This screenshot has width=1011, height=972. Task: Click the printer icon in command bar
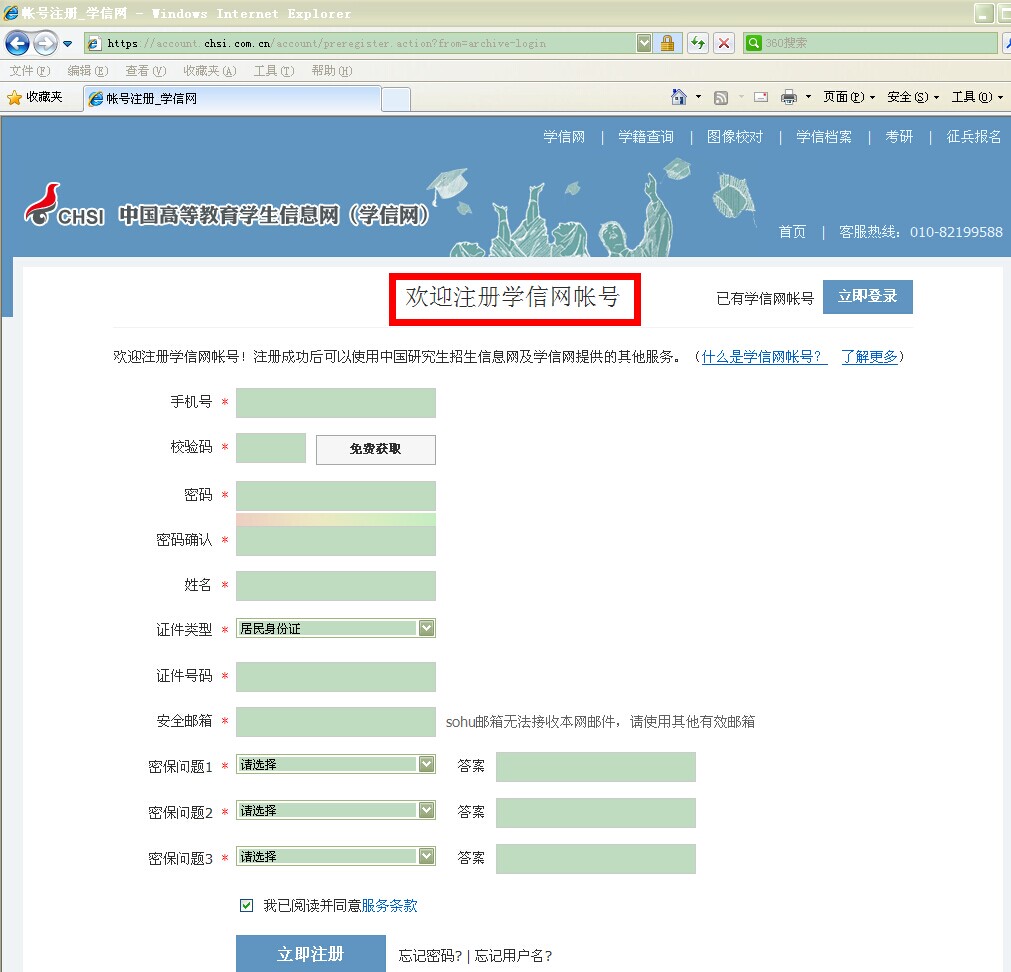point(789,97)
